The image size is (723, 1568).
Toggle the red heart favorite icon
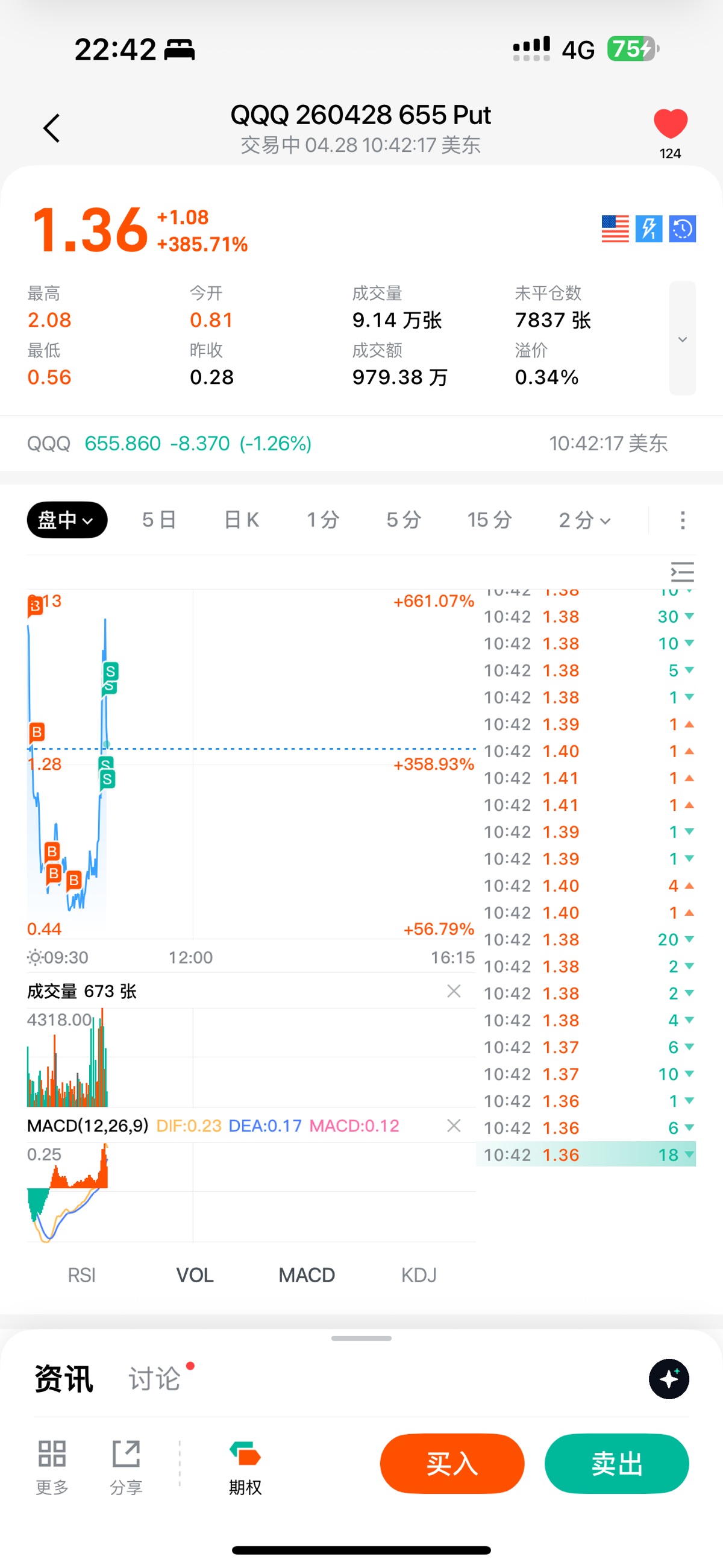coord(670,124)
